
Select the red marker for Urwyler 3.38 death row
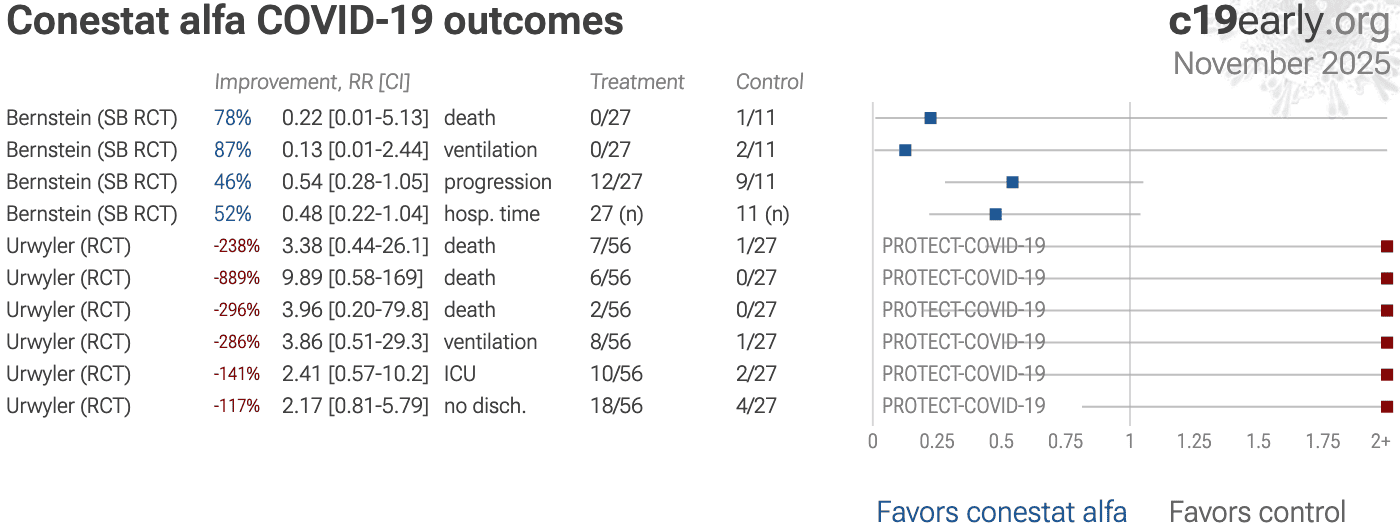click(x=1386, y=246)
